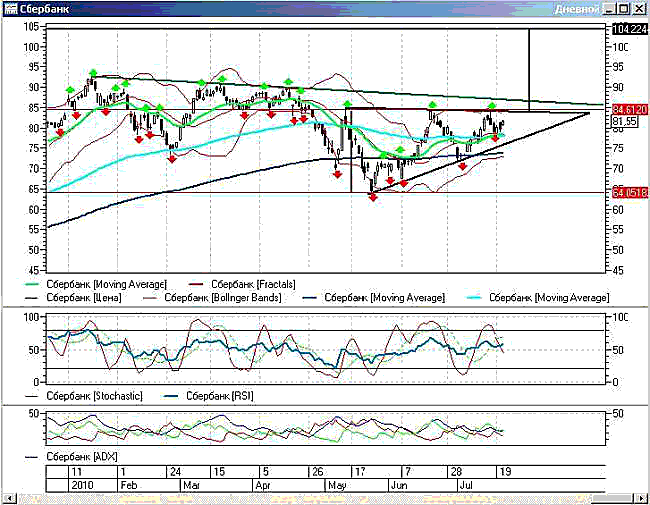Image resolution: width=650 pixels, height=505 pixels.
Task: Minimize the Сбербанк chart window
Action: pos(609,9)
